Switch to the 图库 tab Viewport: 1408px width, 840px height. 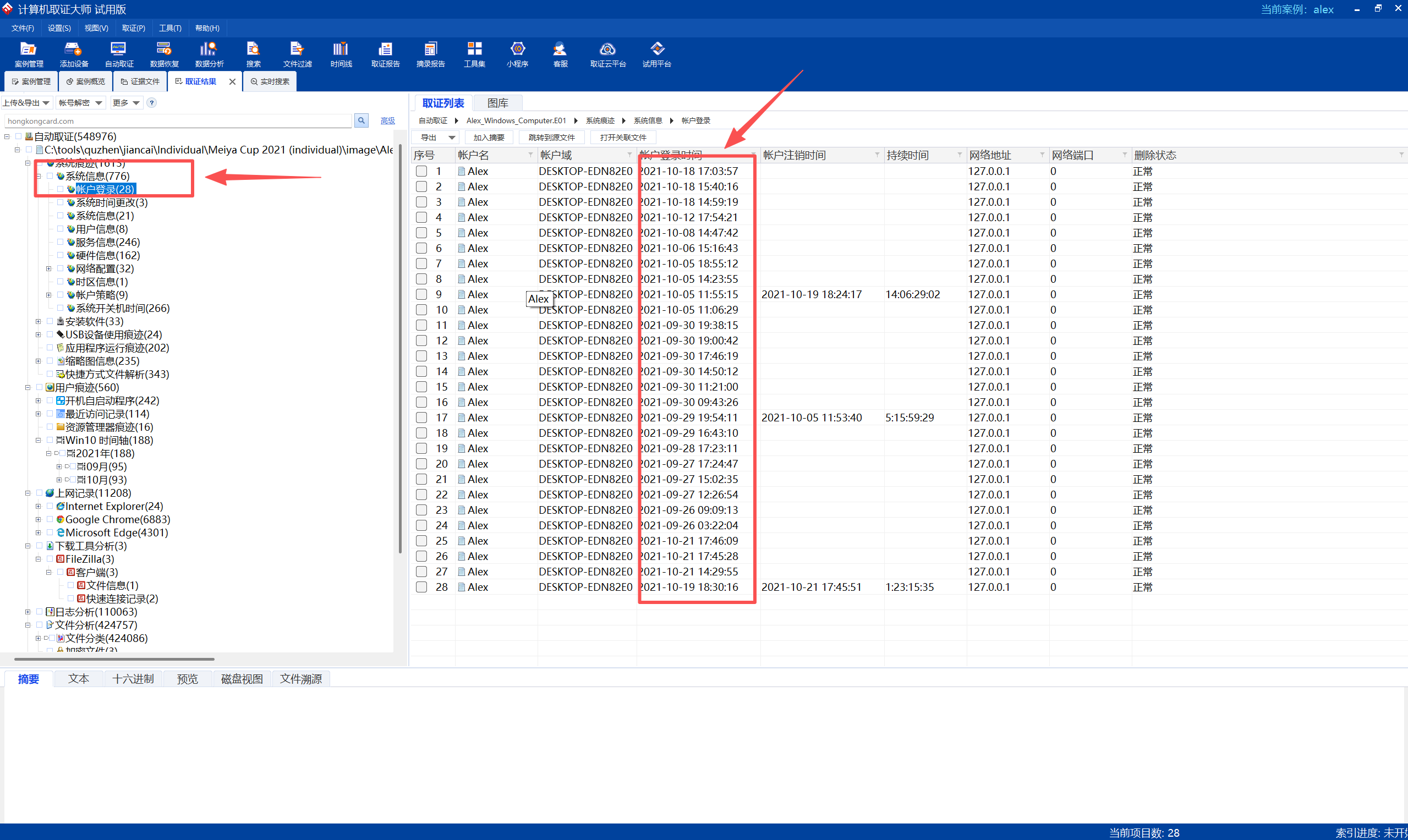click(x=497, y=103)
